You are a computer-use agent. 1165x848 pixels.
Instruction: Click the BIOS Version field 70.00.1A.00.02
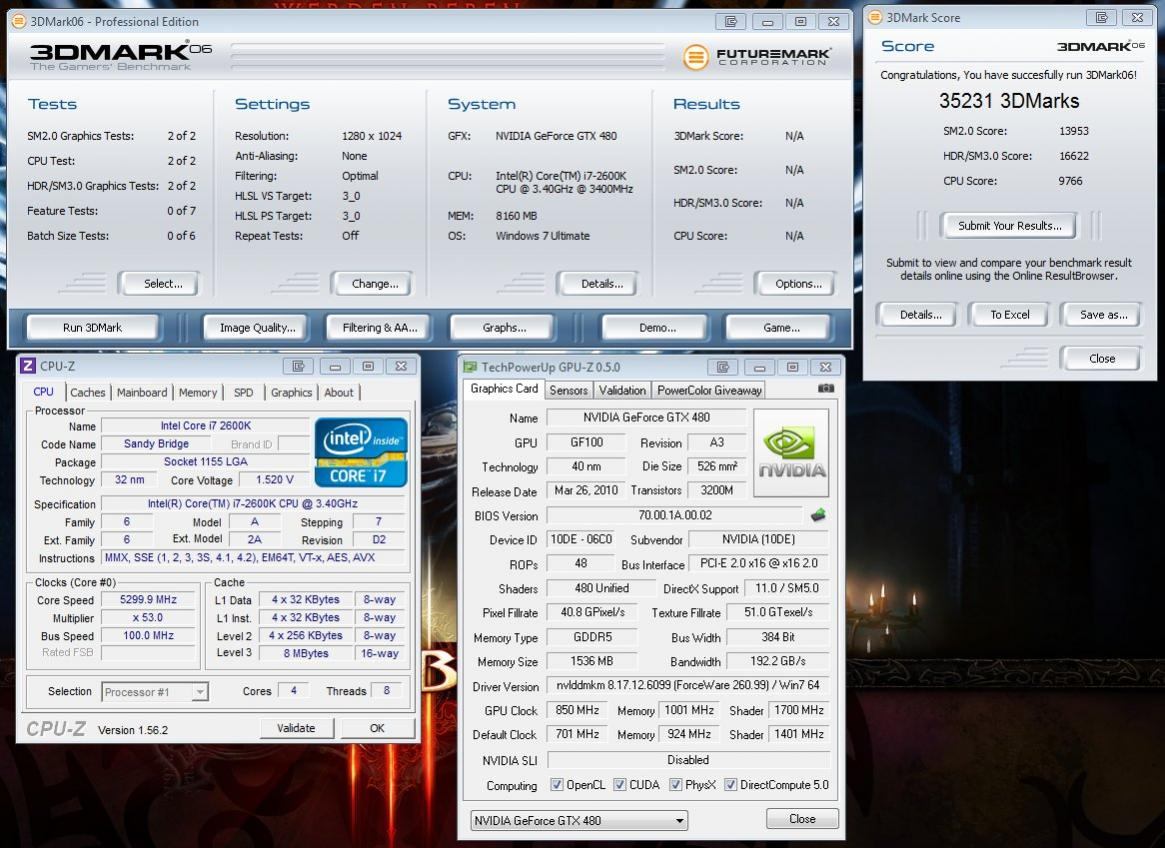click(x=675, y=515)
